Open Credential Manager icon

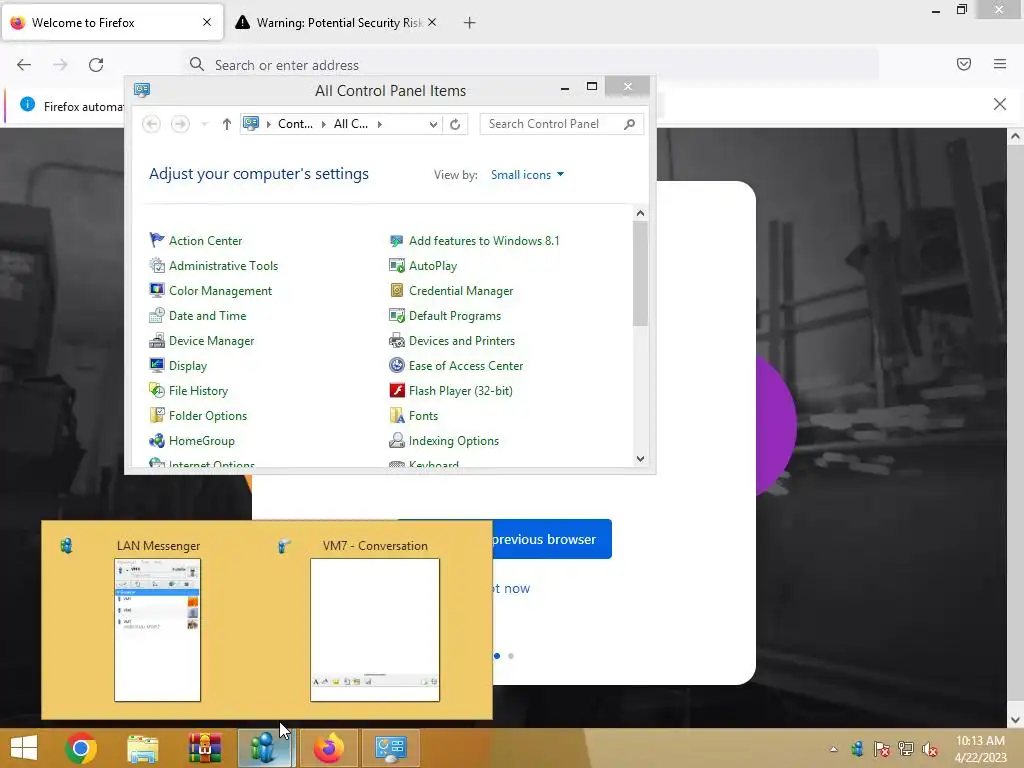[396, 290]
